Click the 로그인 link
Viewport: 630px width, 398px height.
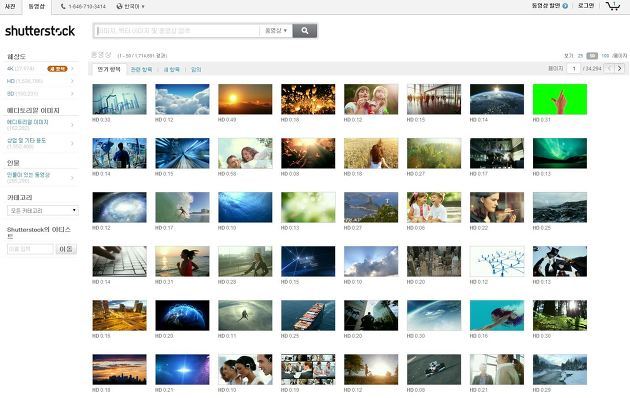point(586,6)
